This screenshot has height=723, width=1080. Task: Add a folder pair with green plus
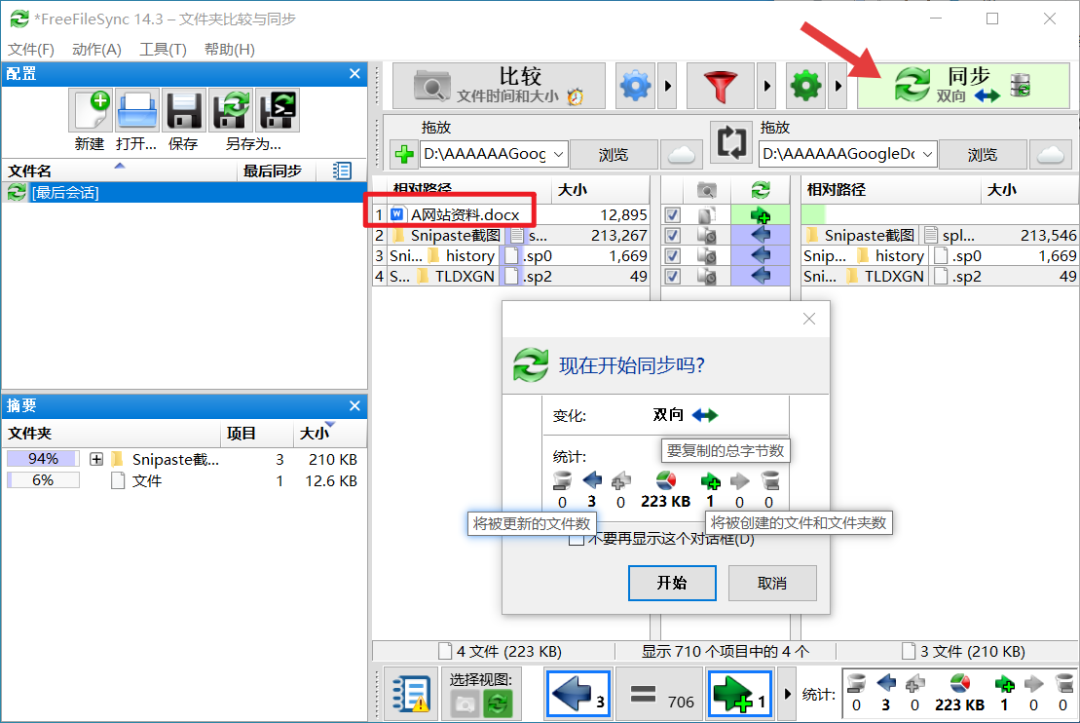[x=404, y=154]
